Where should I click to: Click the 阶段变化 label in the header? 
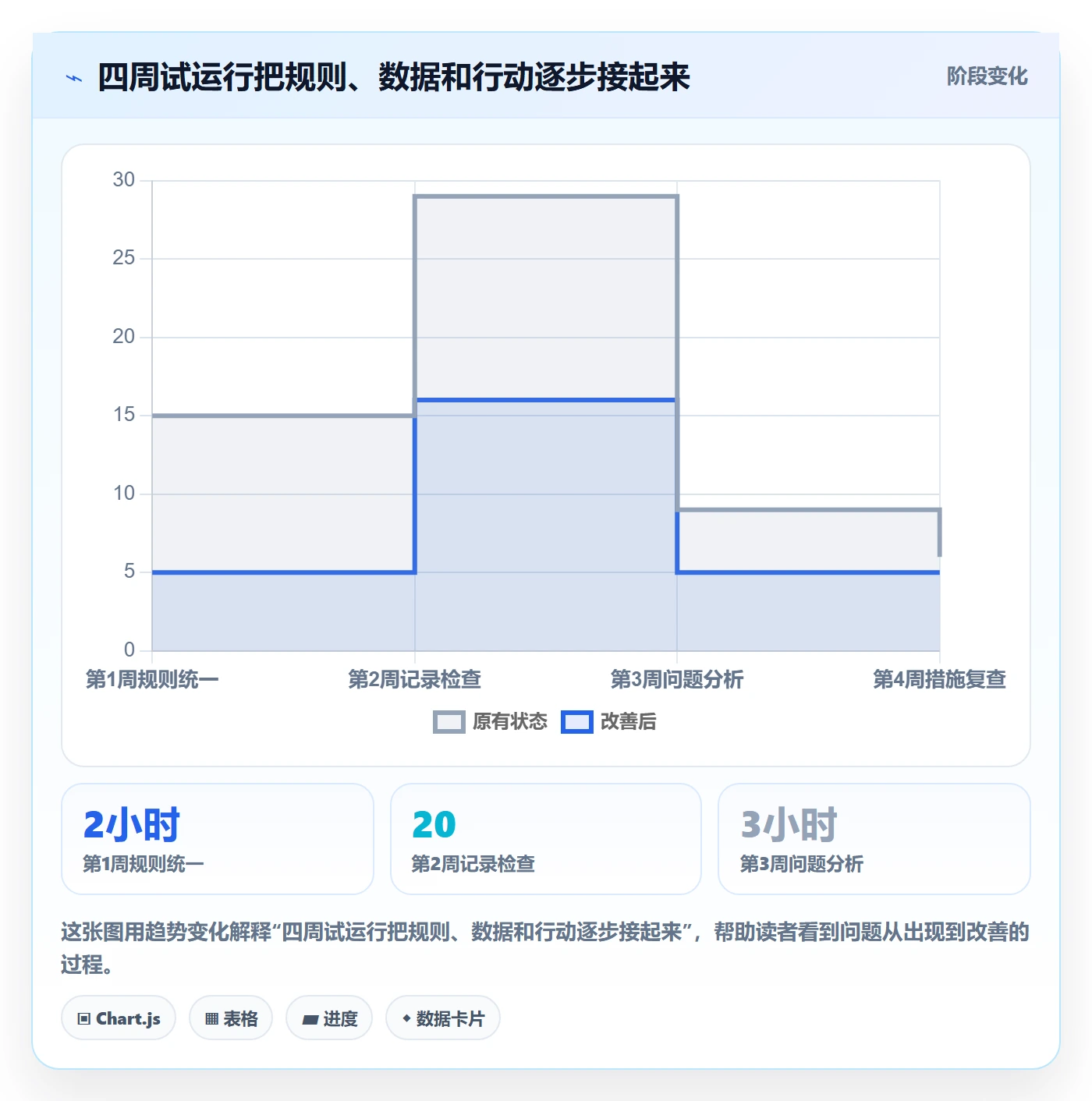987,76
